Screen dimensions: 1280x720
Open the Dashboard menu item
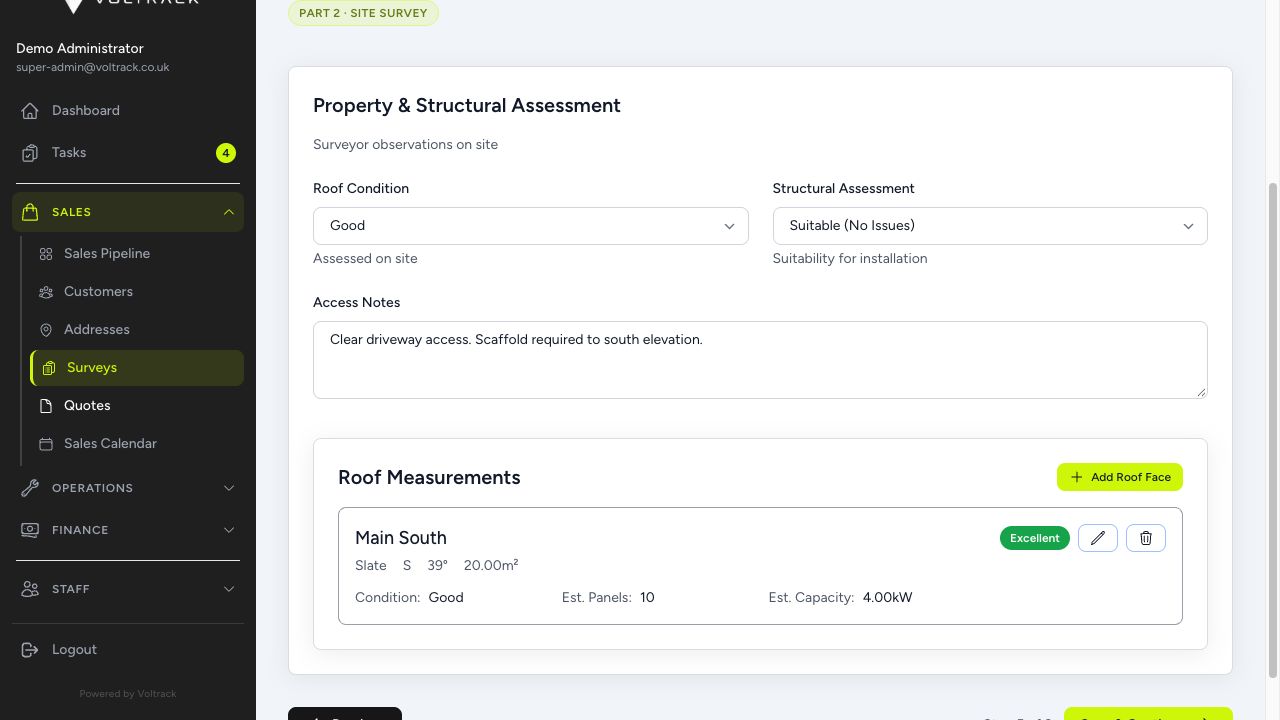(128, 111)
